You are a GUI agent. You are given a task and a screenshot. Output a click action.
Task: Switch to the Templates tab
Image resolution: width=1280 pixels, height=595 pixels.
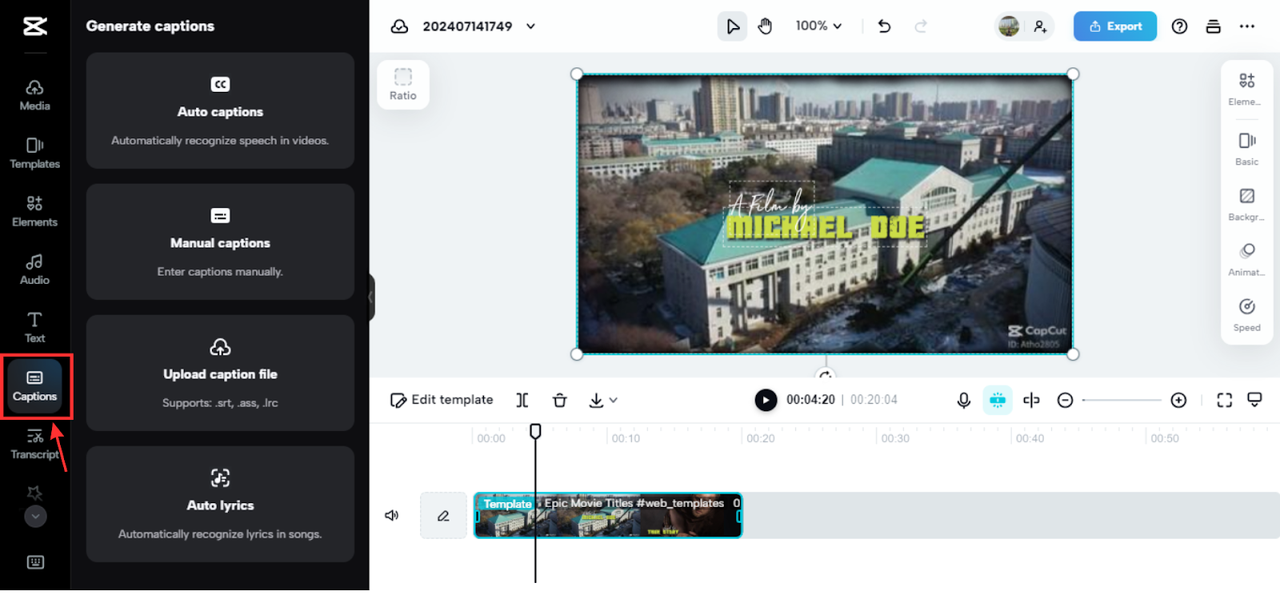[x=35, y=153]
